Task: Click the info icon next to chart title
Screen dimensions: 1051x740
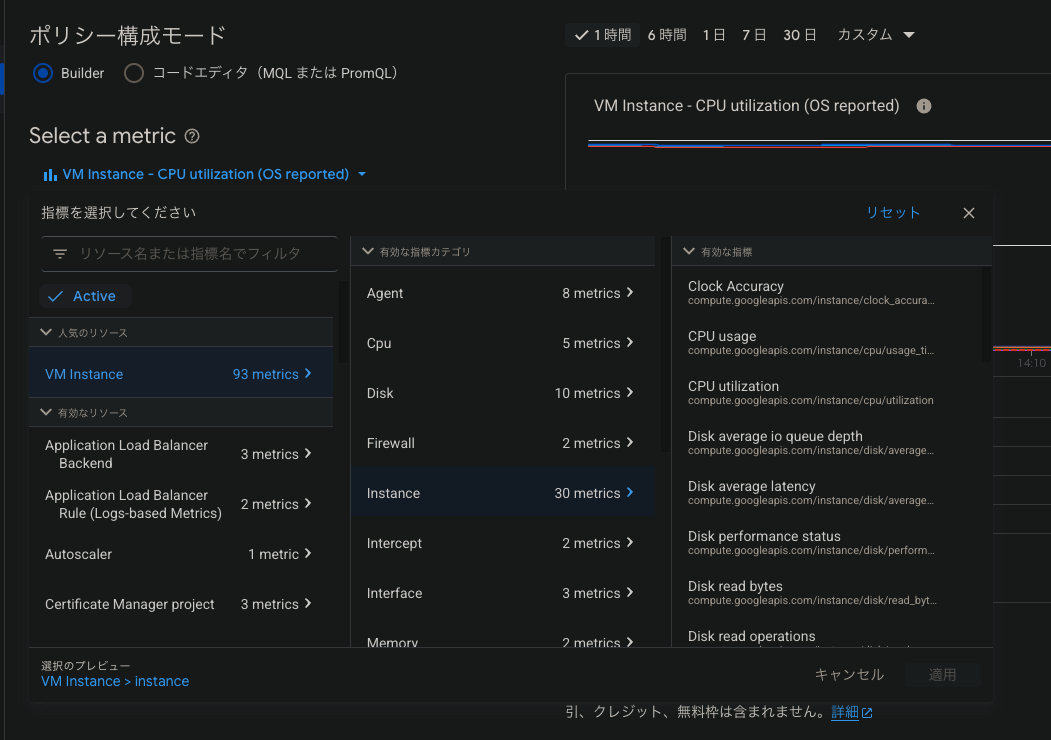Action: (924, 106)
